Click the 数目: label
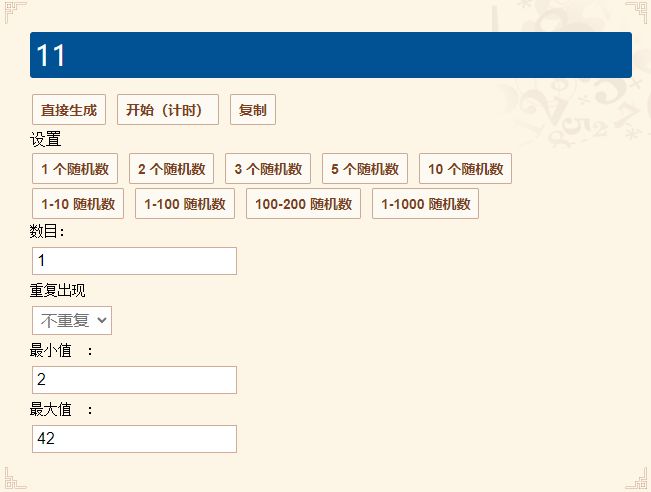Viewport: 651px width, 492px height. [x=47, y=231]
